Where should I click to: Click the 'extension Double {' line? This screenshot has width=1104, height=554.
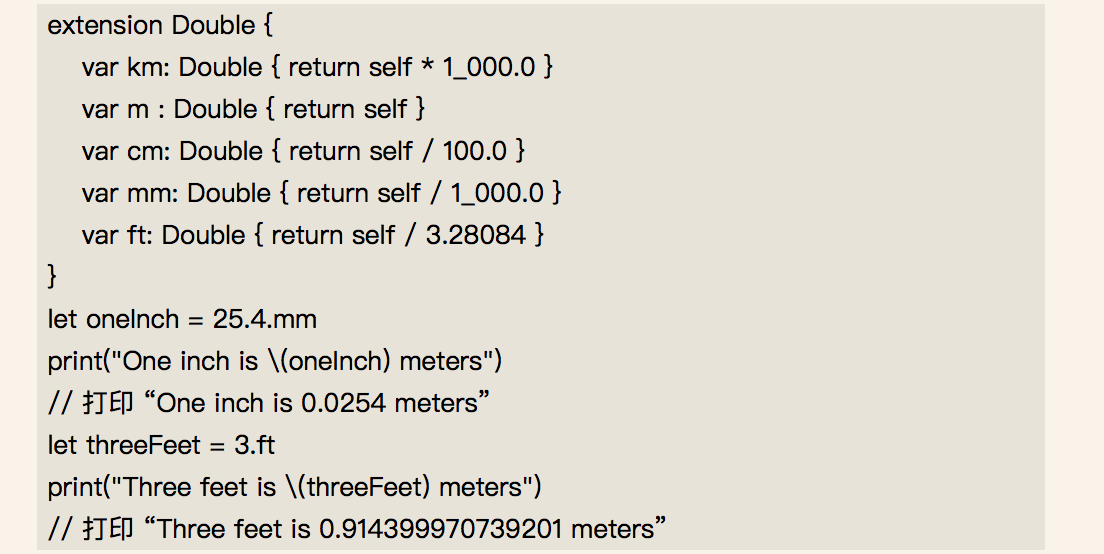160,25
